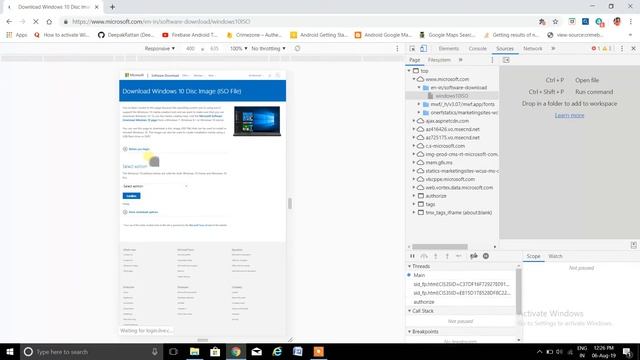Select the tags frame node
This screenshot has width=640, height=360.
click(x=430, y=204)
